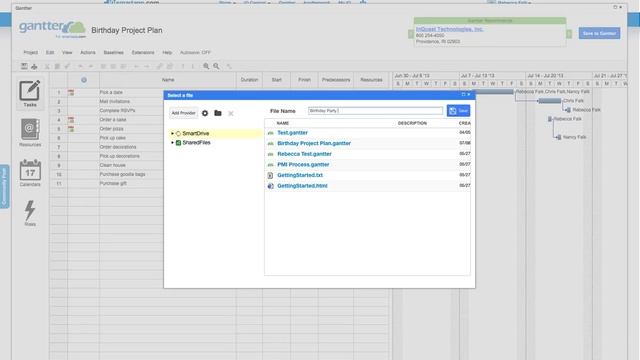
Task: Click the 'Clean house' task name cell
Action: tap(112, 165)
